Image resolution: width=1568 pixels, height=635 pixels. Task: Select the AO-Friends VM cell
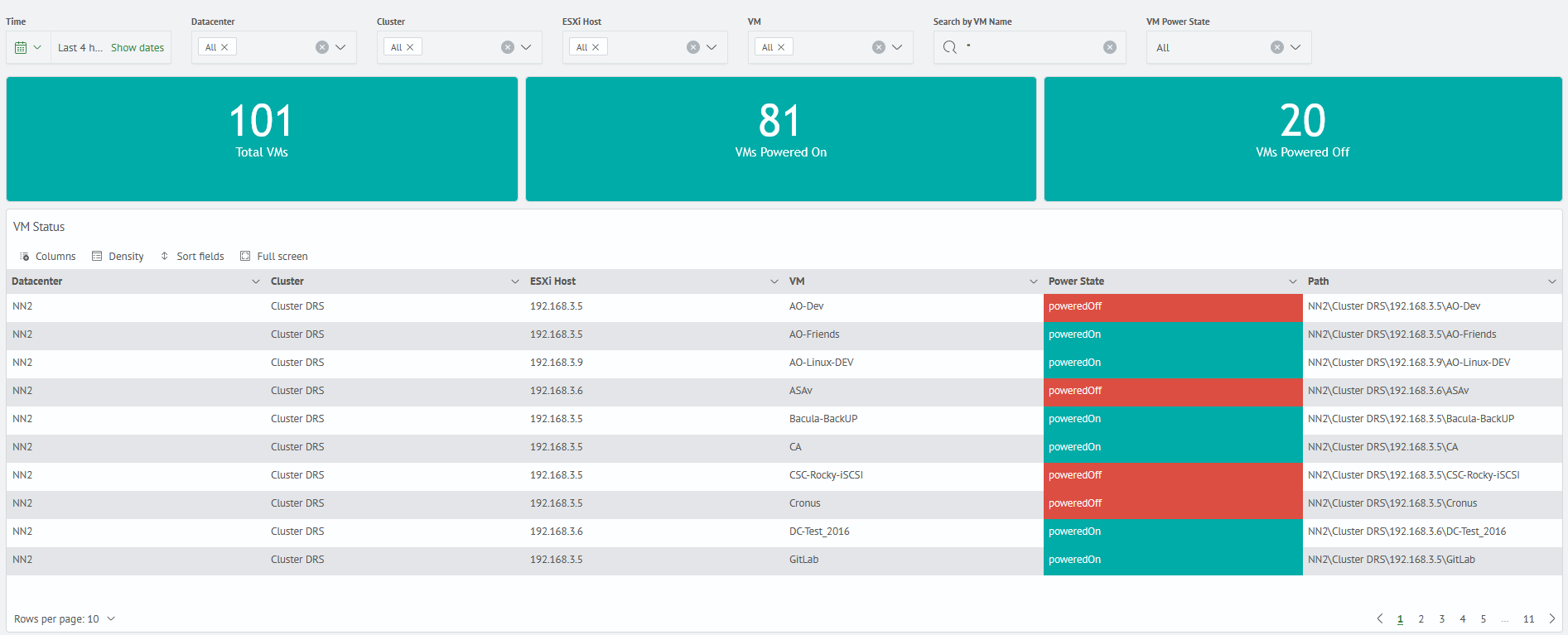point(914,334)
